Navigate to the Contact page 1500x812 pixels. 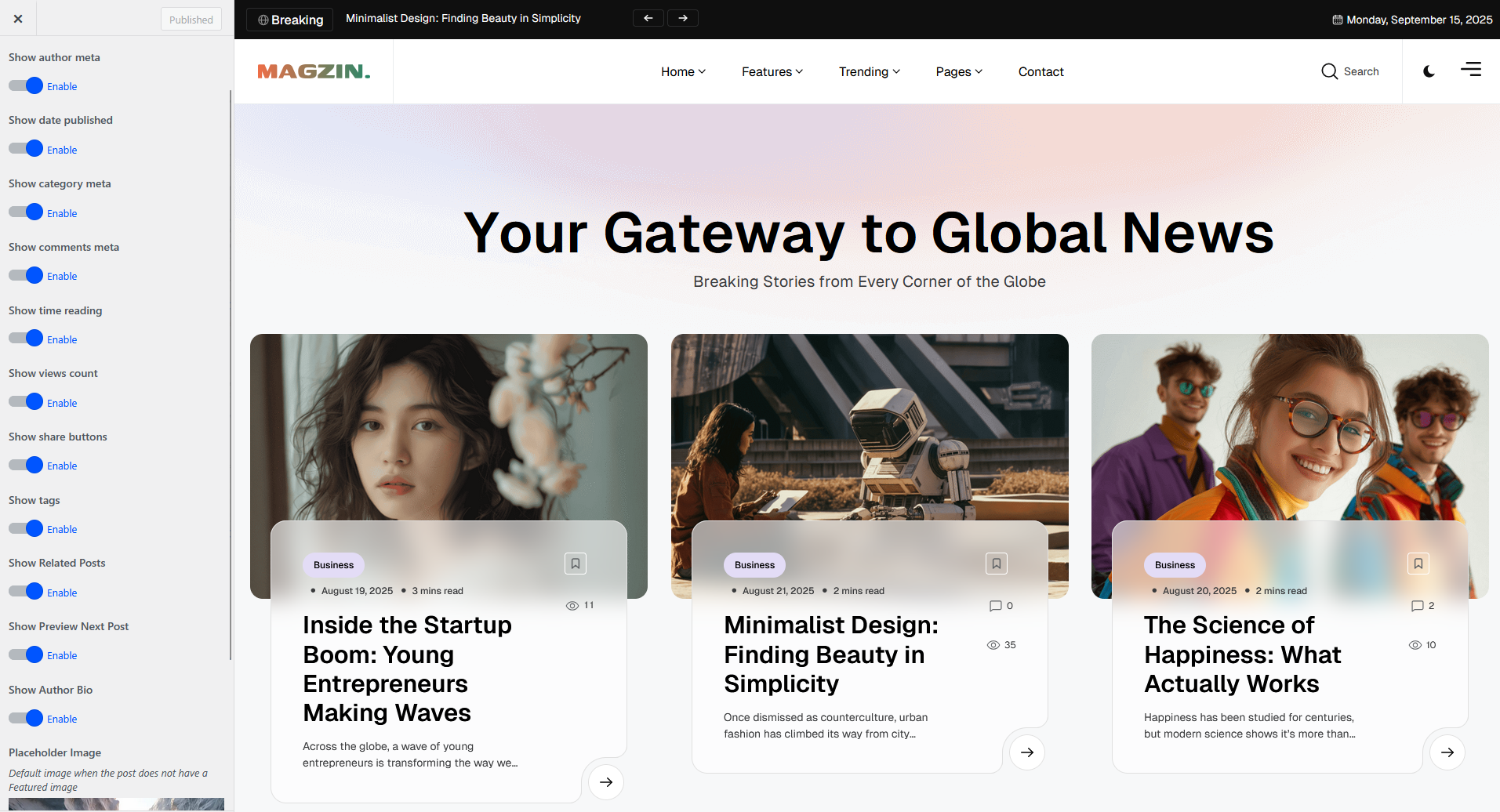pyautogui.click(x=1041, y=71)
